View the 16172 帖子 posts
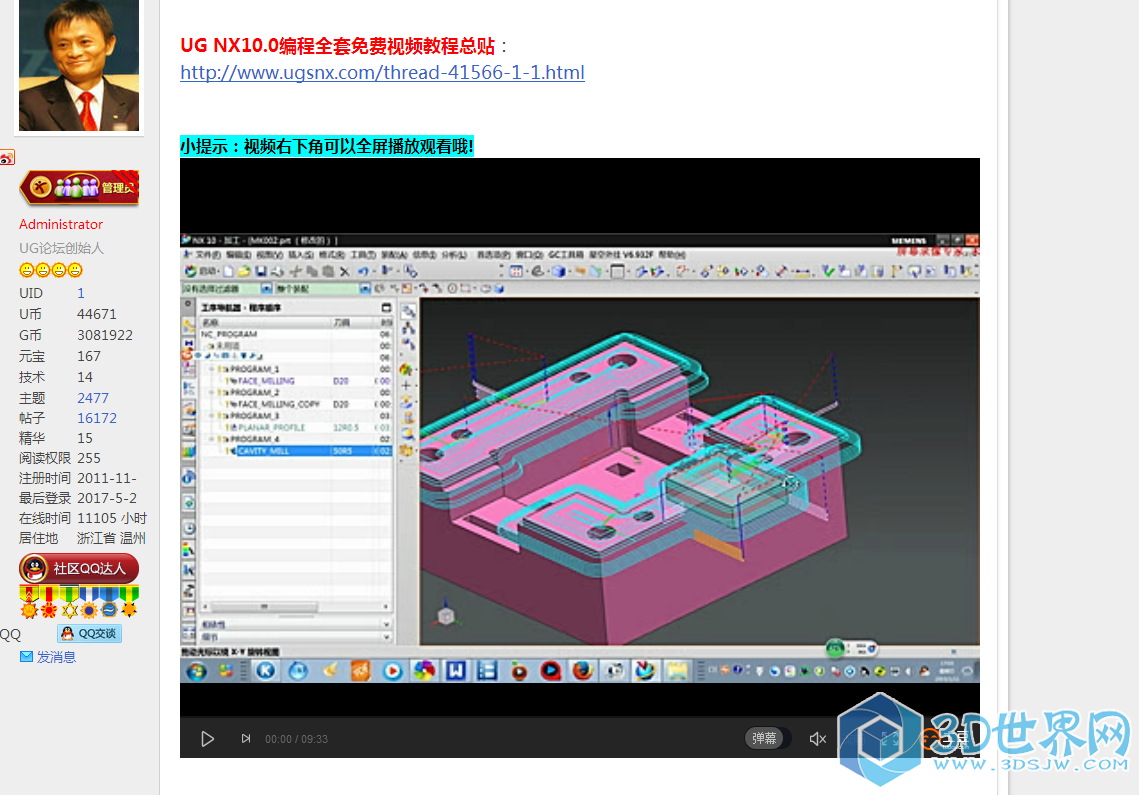The width and height of the screenshot is (1139, 795). (97, 419)
